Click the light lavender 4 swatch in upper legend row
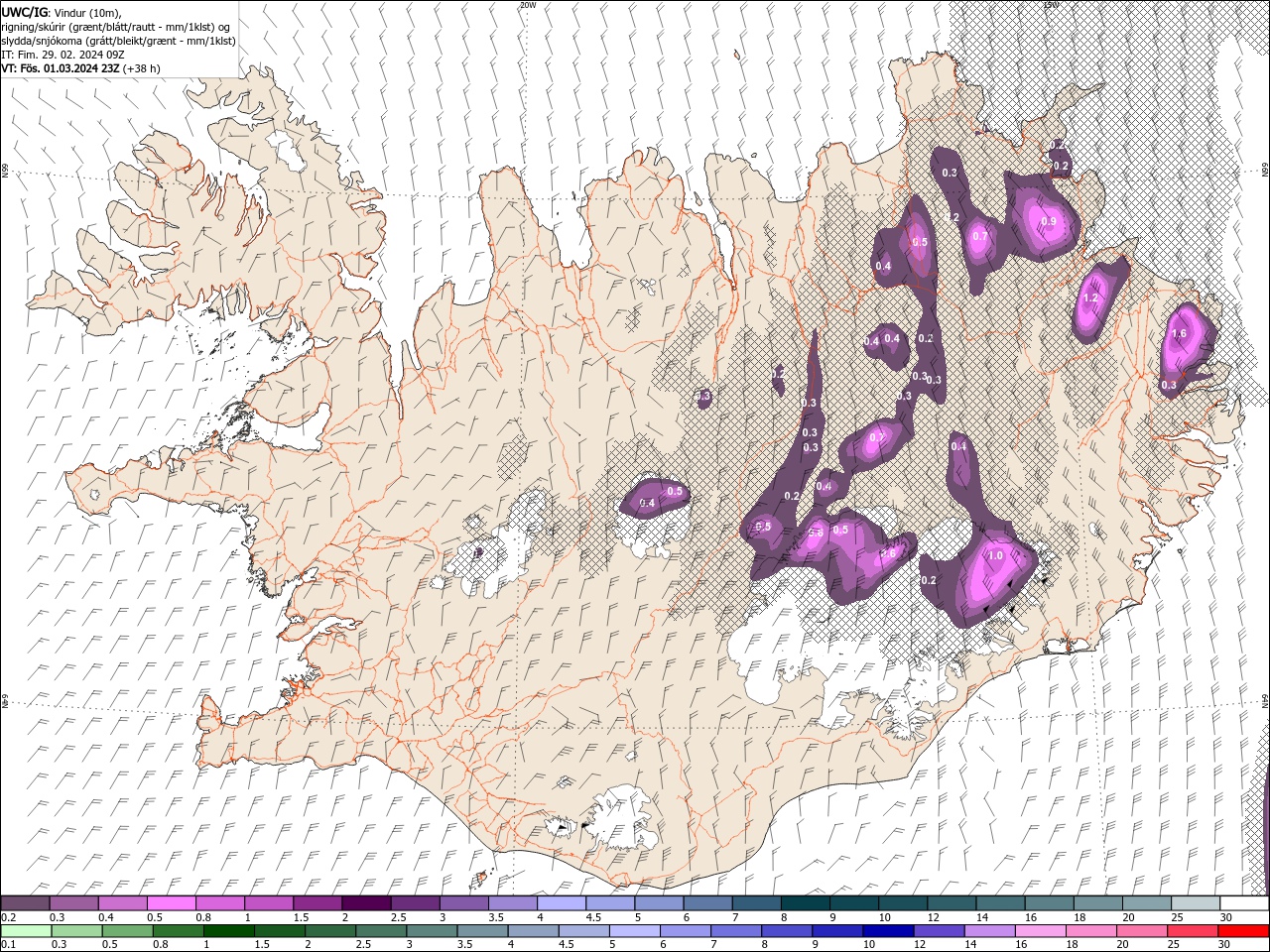Image resolution: width=1270 pixels, height=952 pixels. tap(561, 903)
